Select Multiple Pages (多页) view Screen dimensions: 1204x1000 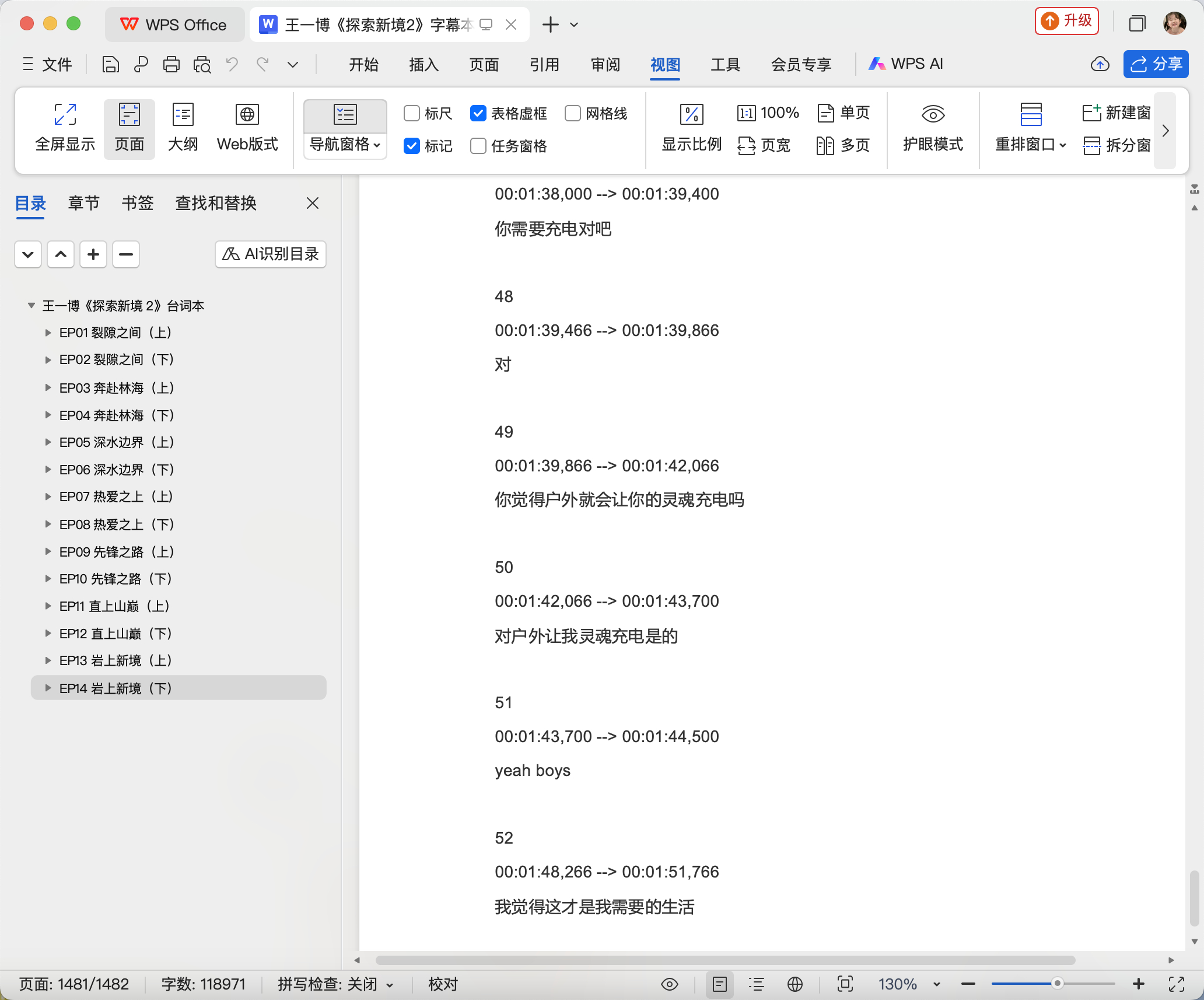pos(843,145)
